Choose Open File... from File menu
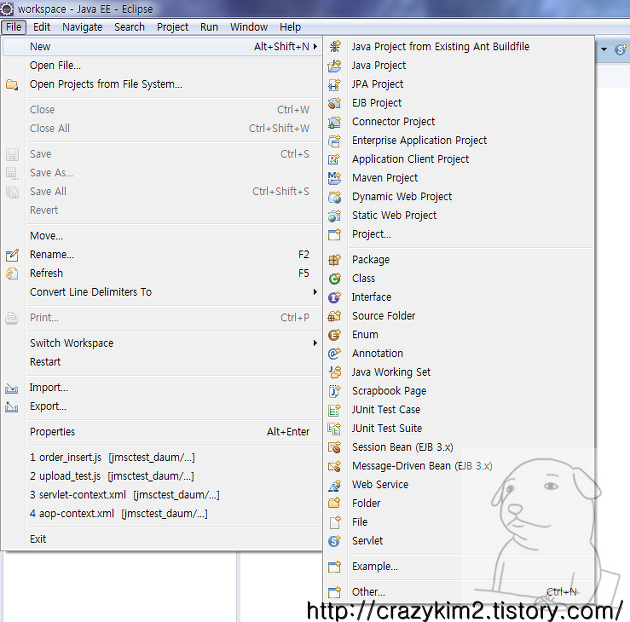The width and height of the screenshot is (630, 622). tap(162, 65)
